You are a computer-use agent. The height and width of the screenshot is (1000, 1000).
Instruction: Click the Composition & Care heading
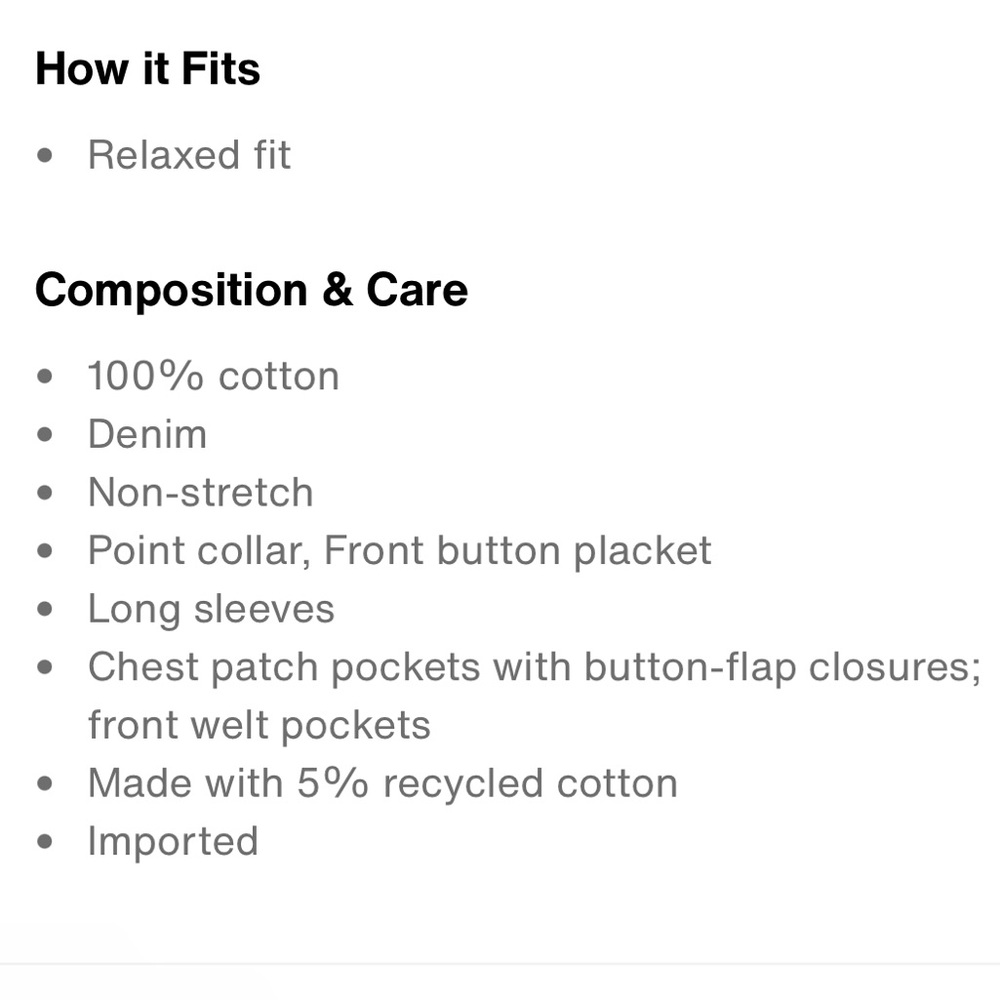click(252, 290)
